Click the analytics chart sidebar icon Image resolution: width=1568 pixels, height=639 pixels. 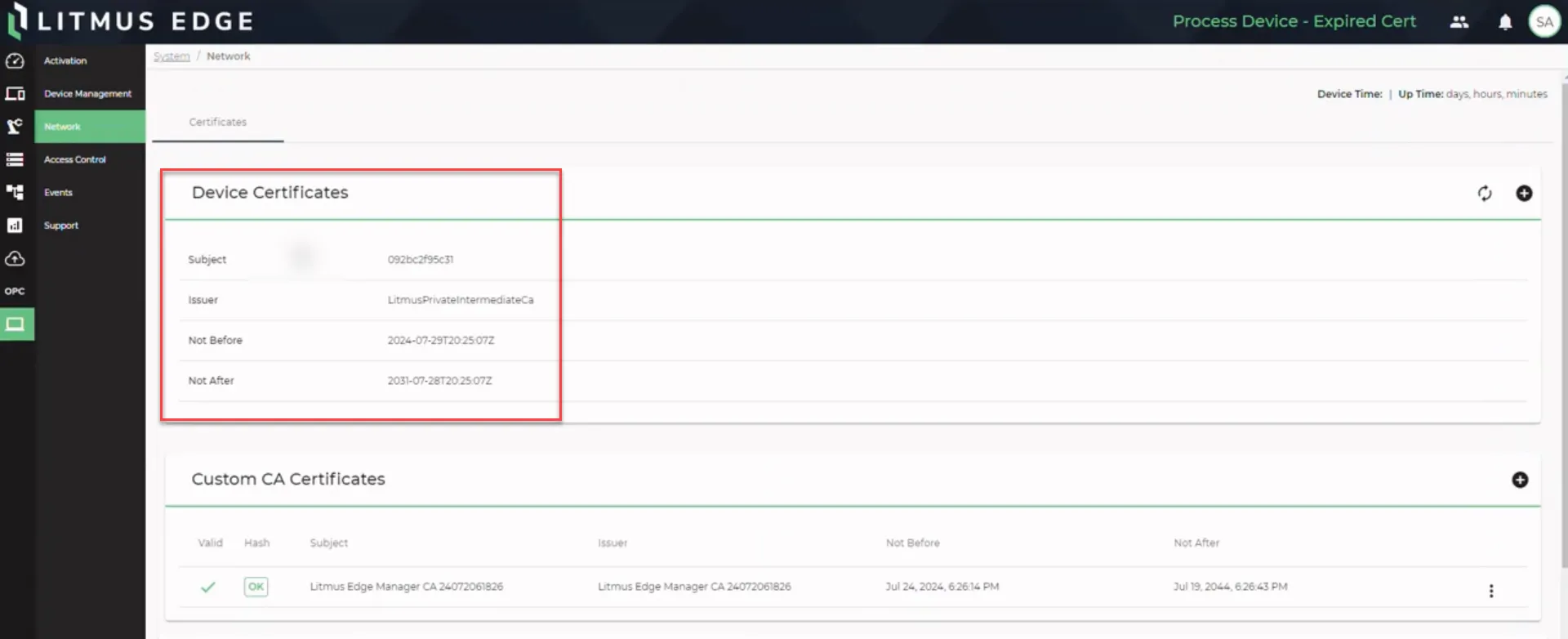tap(15, 226)
